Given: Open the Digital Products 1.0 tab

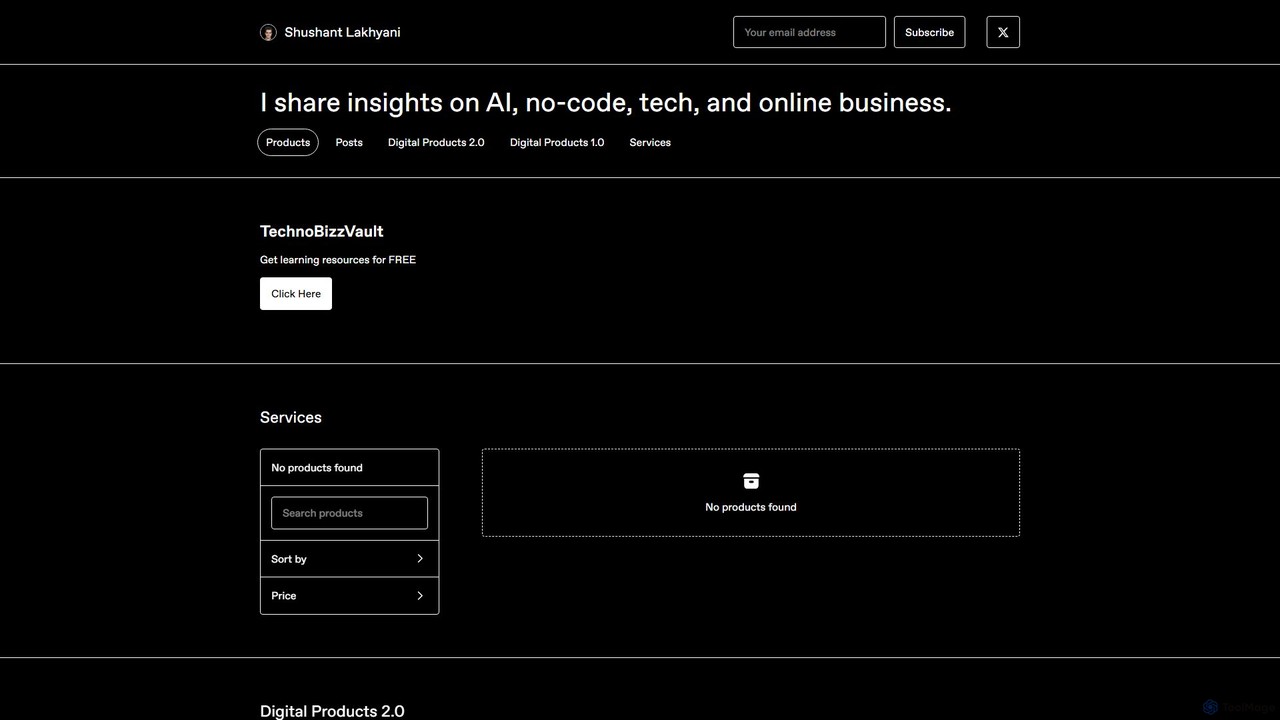Looking at the screenshot, I should pos(557,142).
